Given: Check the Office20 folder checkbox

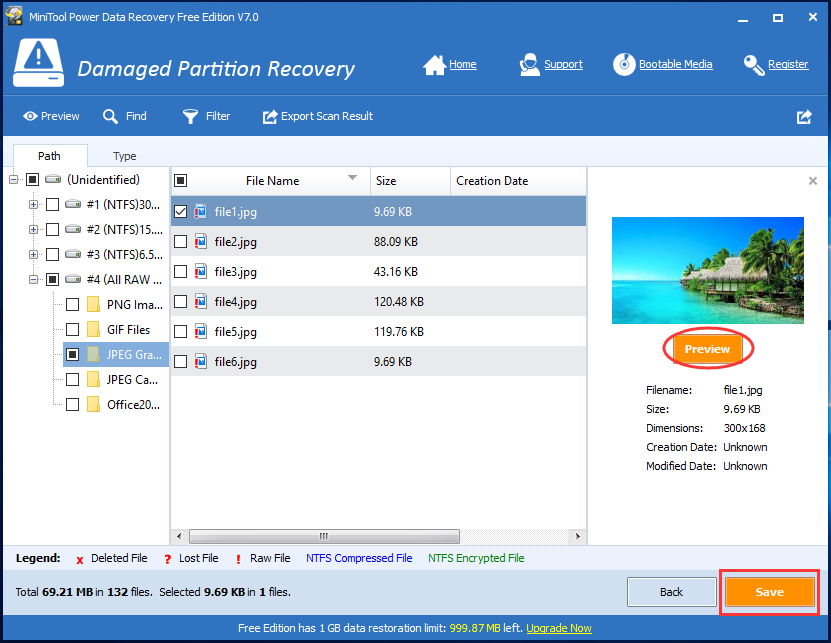Looking at the screenshot, I should (73, 404).
